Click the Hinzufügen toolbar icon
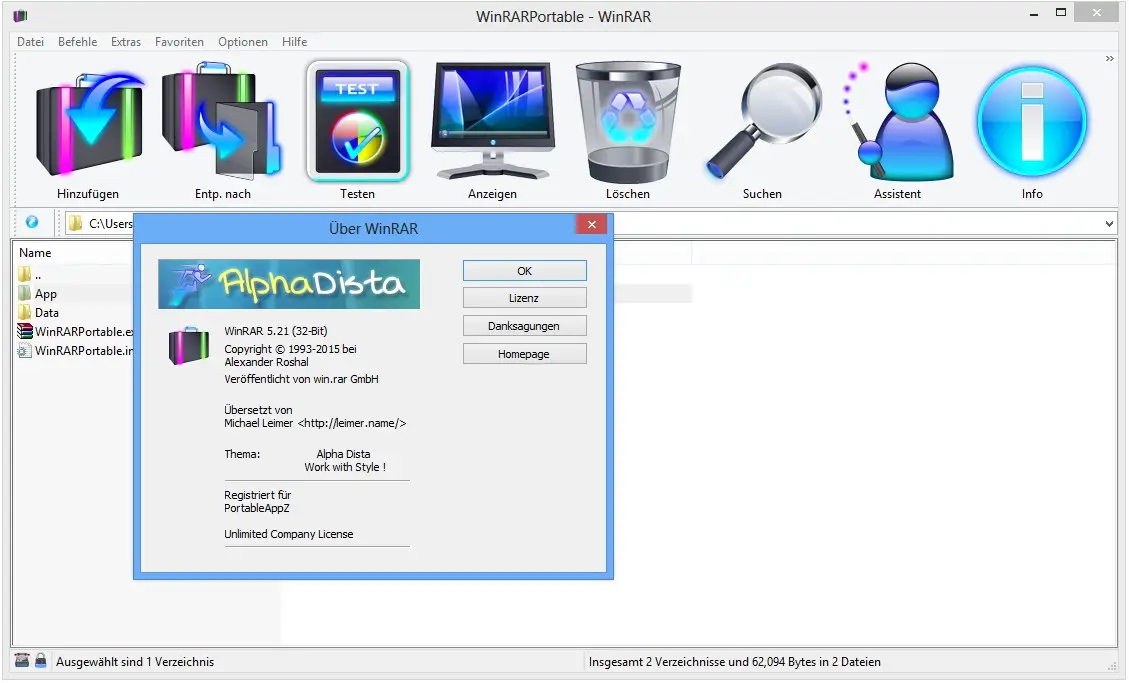 pos(89,123)
